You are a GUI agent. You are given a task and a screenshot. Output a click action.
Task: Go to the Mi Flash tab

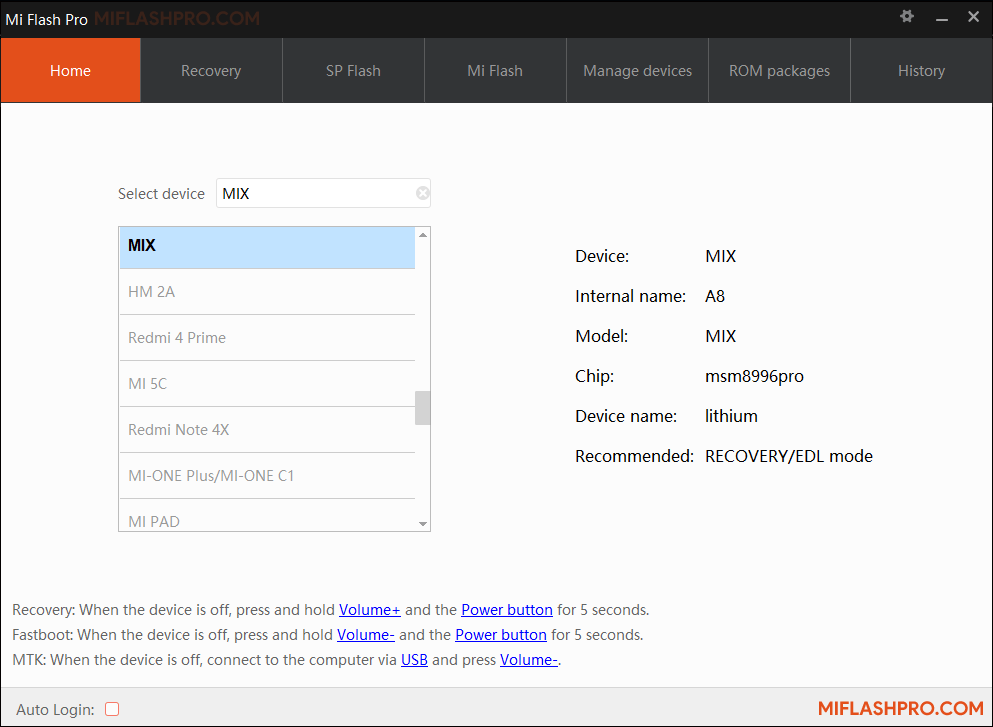495,70
